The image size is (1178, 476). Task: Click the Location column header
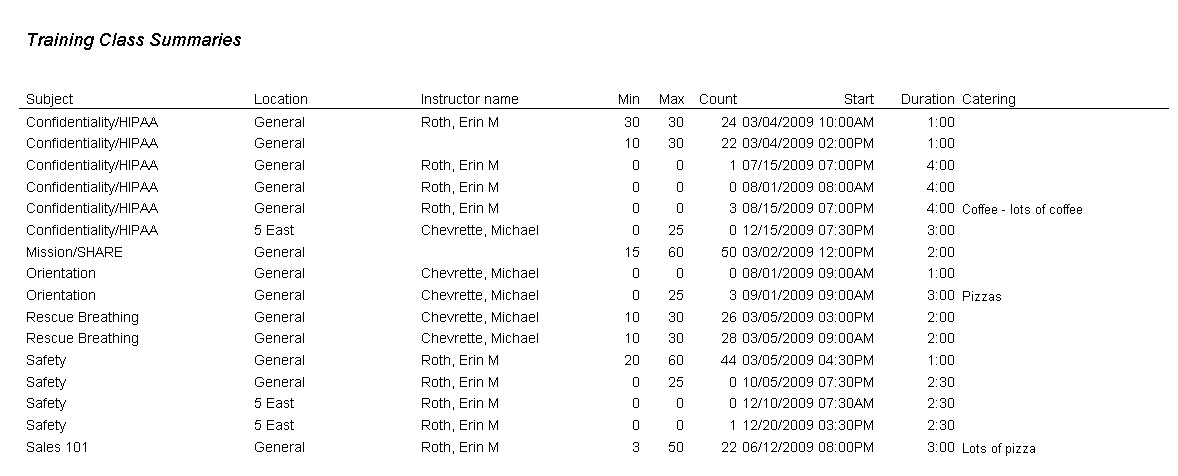pos(280,99)
